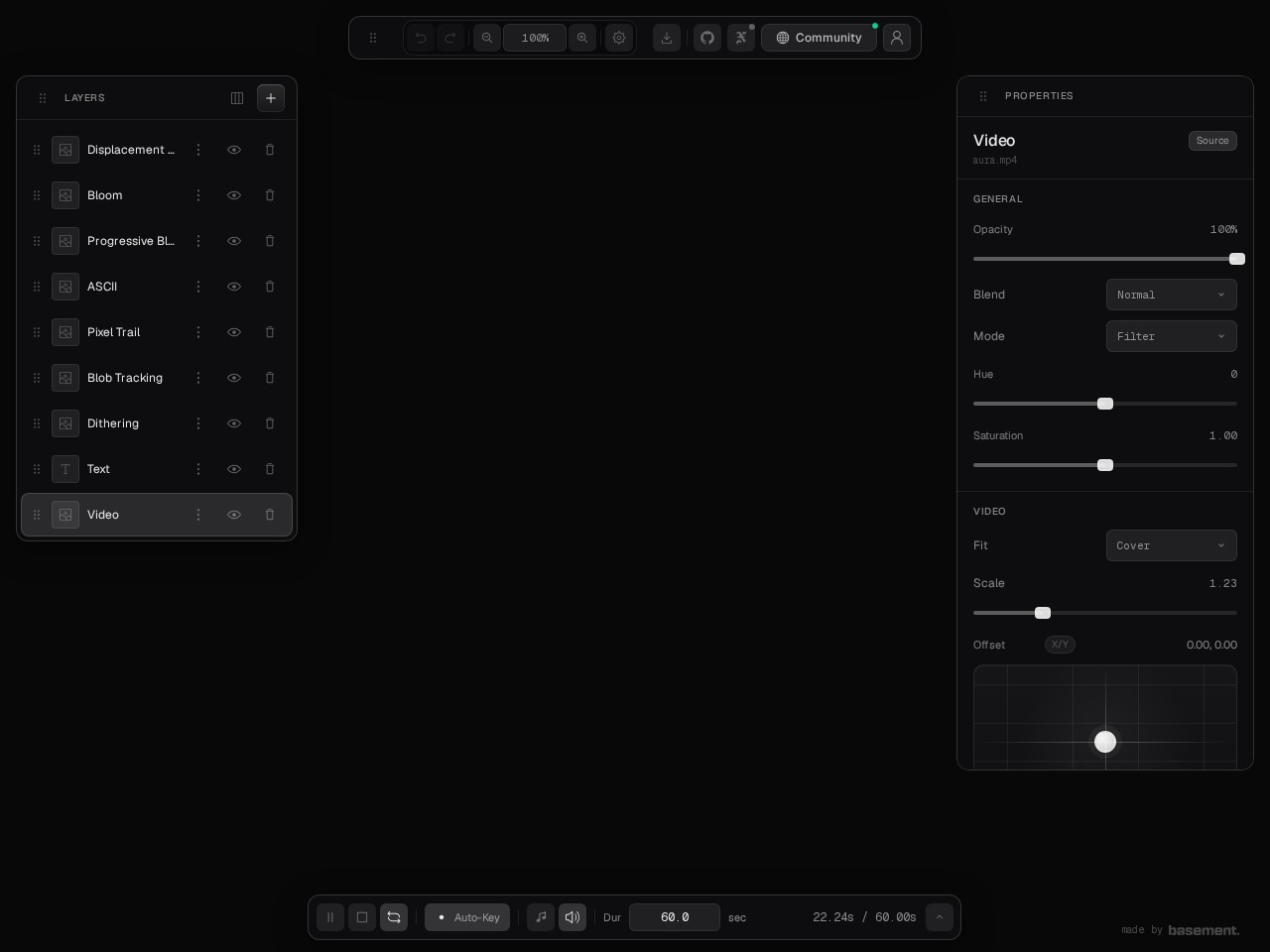Toggle the loop playback button
1270x952 pixels.
394,917
